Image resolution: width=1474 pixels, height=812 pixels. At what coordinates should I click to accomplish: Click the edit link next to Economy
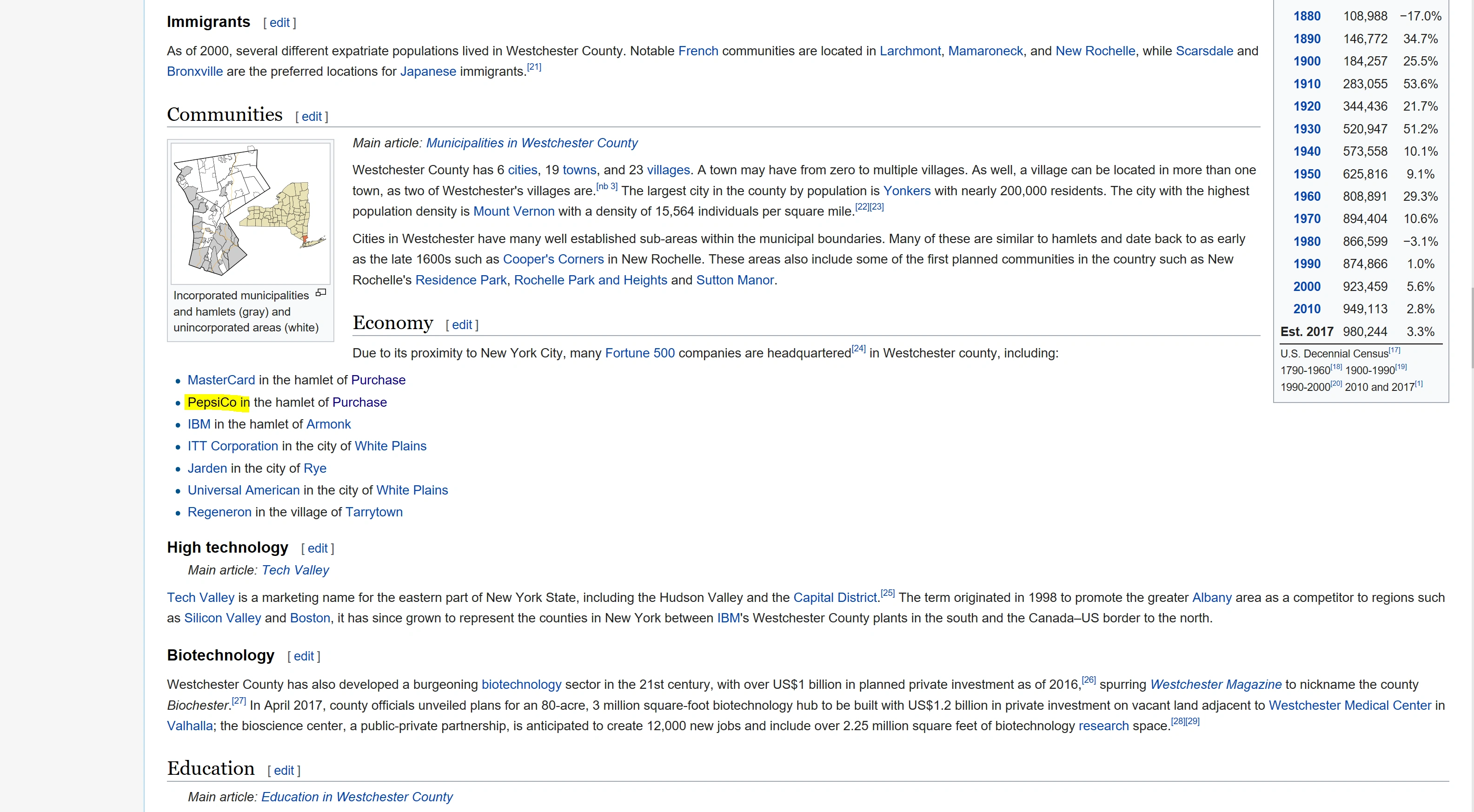coord(461,325)
